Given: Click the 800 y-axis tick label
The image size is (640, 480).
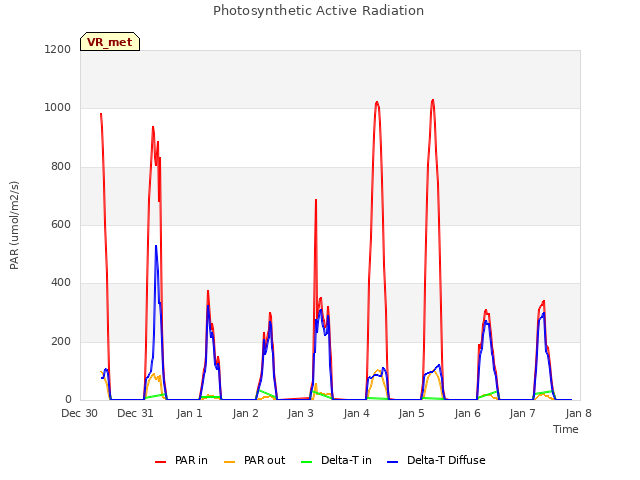Looking at the screenshot, I should click(x=61, y=167).
